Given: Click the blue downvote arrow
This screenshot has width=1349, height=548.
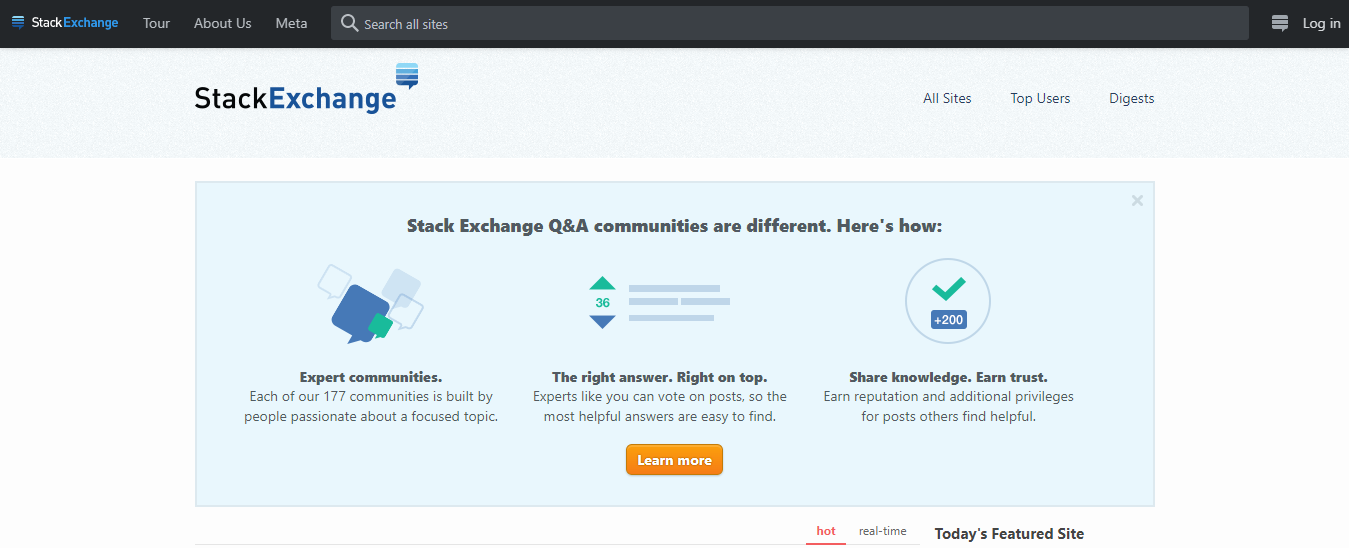Looking at the screenshot, I should [x=602, y=322].
